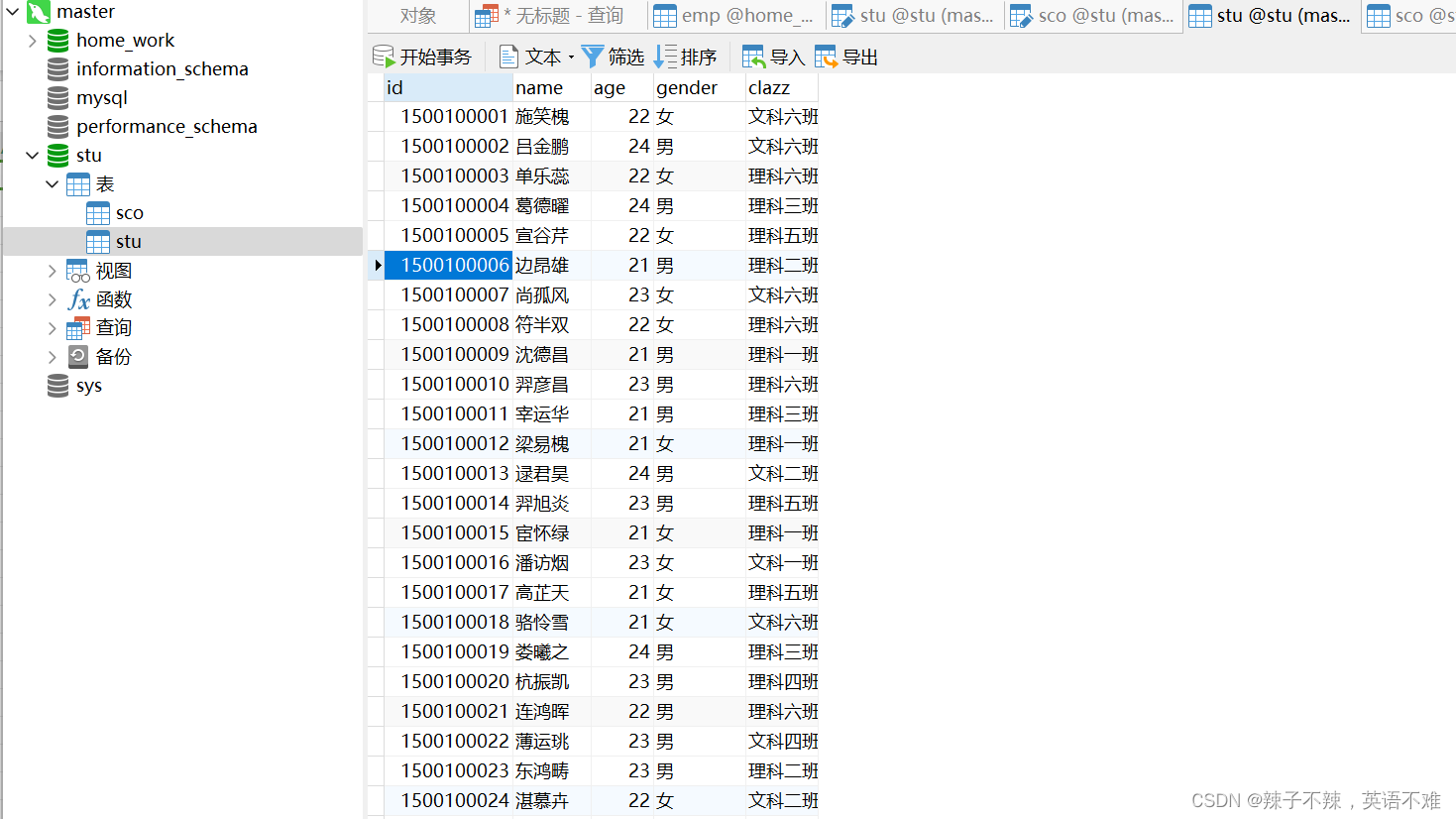Click the 导入 import button label
1456x819 pixels.
click(788, 58)
